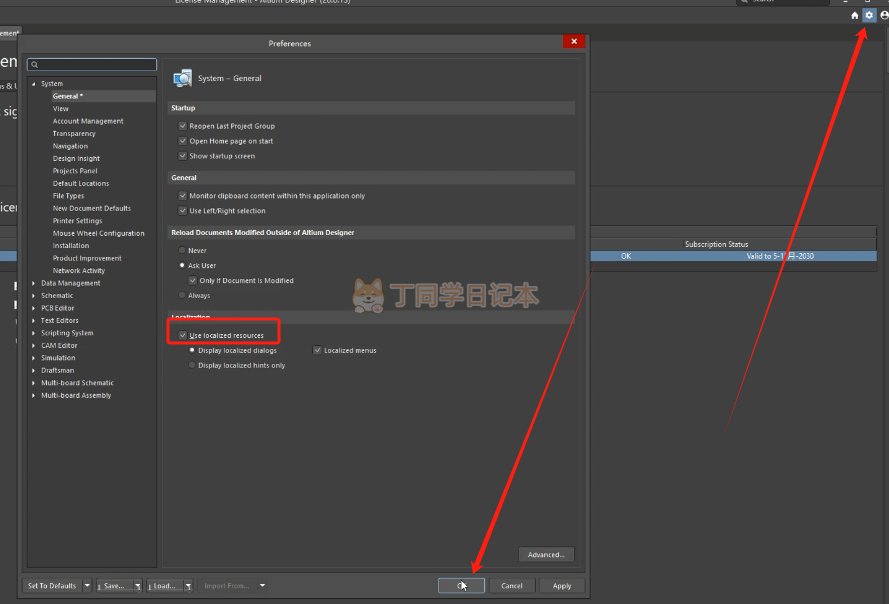Open the Import From dropdown
The height and width of the screenshot is (604, 889).
click(x=262, y=586)
